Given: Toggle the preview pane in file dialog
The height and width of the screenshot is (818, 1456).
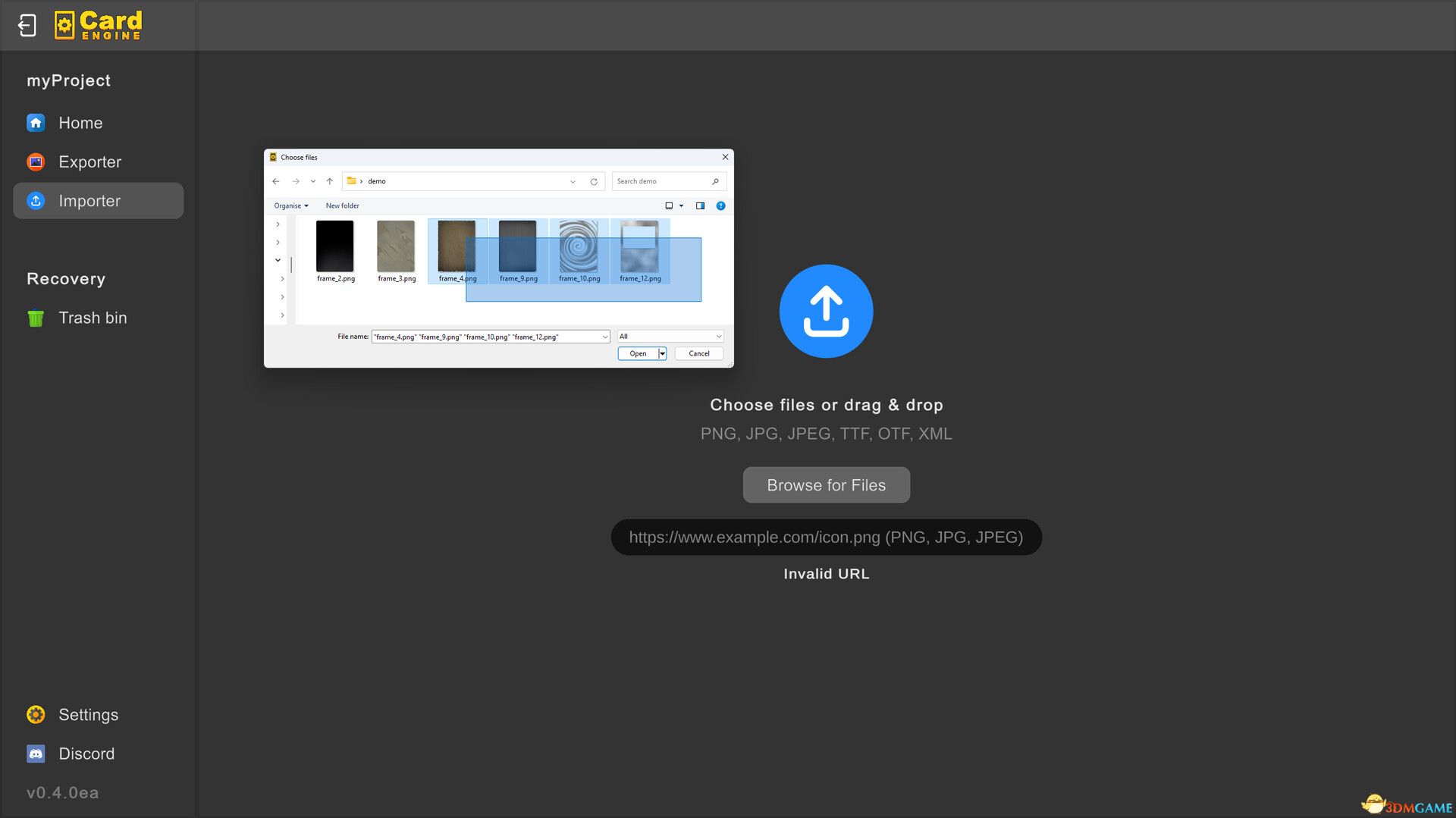Looking at the screenshot, I should 700,206.
